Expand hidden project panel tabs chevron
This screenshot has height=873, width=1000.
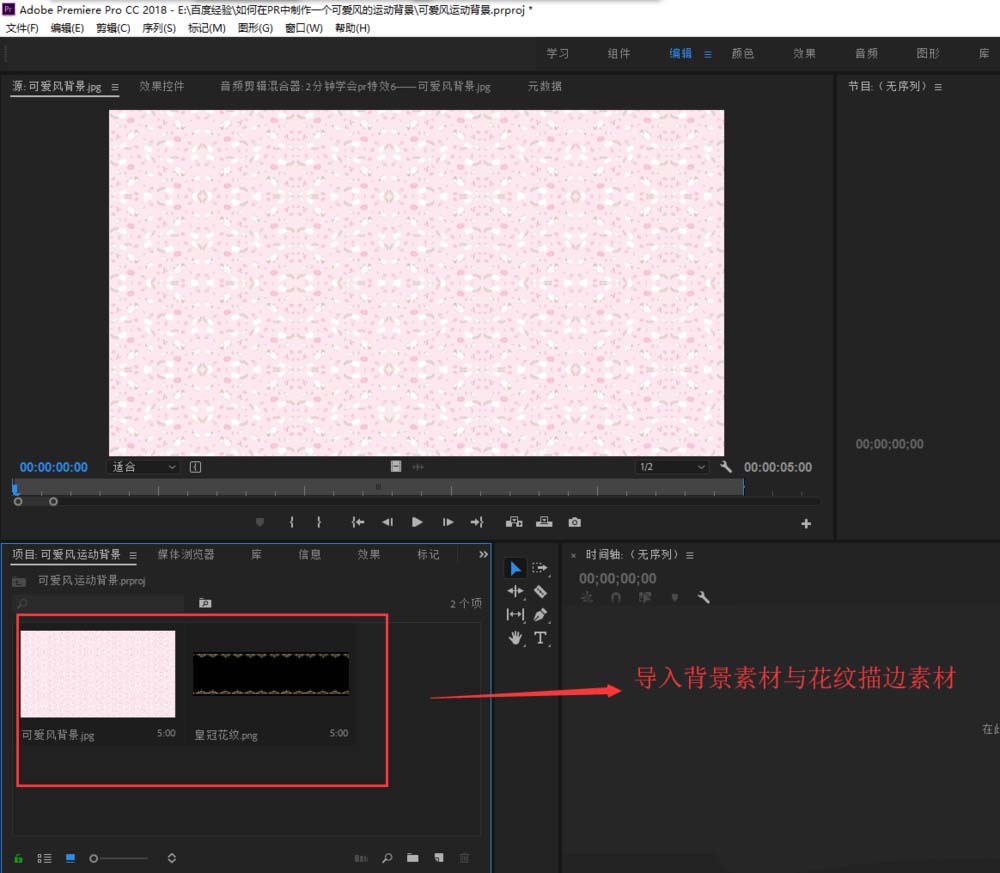tap(483, 554)
